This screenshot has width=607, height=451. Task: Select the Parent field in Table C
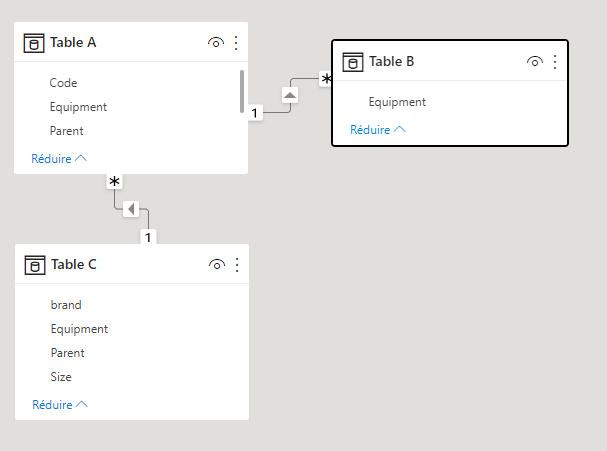coord(67,353)
